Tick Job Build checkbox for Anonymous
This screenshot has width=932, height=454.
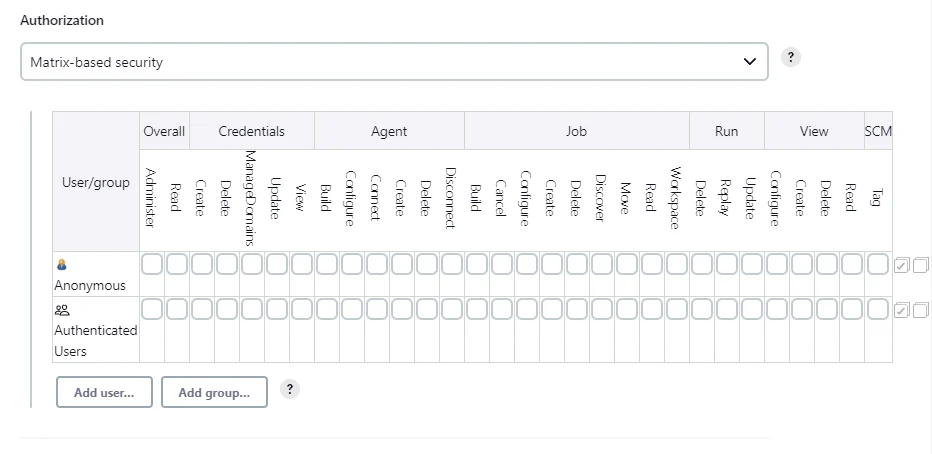point(476,264)
